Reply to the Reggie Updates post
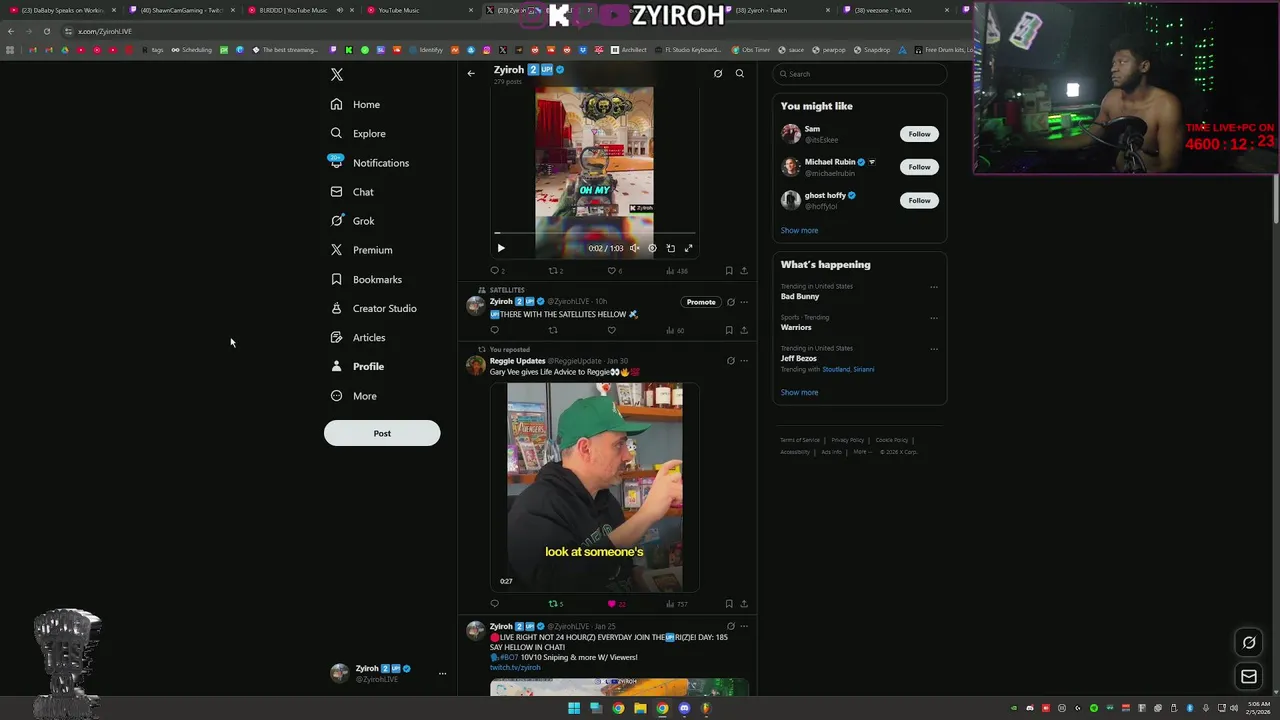This screenshot has height=720, width=1280. coord(494,604)
